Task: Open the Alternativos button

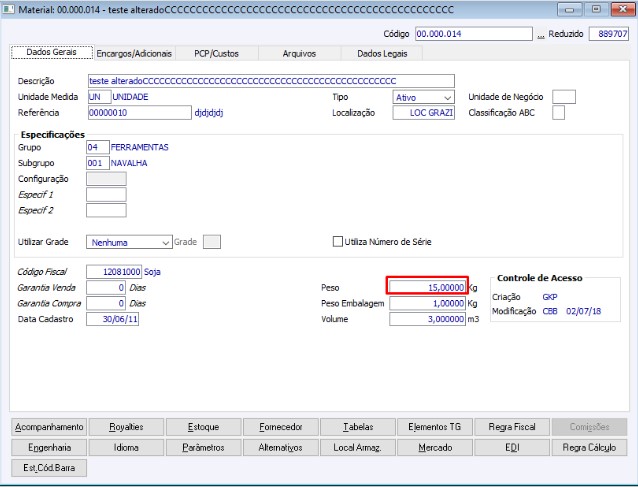Action: coord(280,448)
